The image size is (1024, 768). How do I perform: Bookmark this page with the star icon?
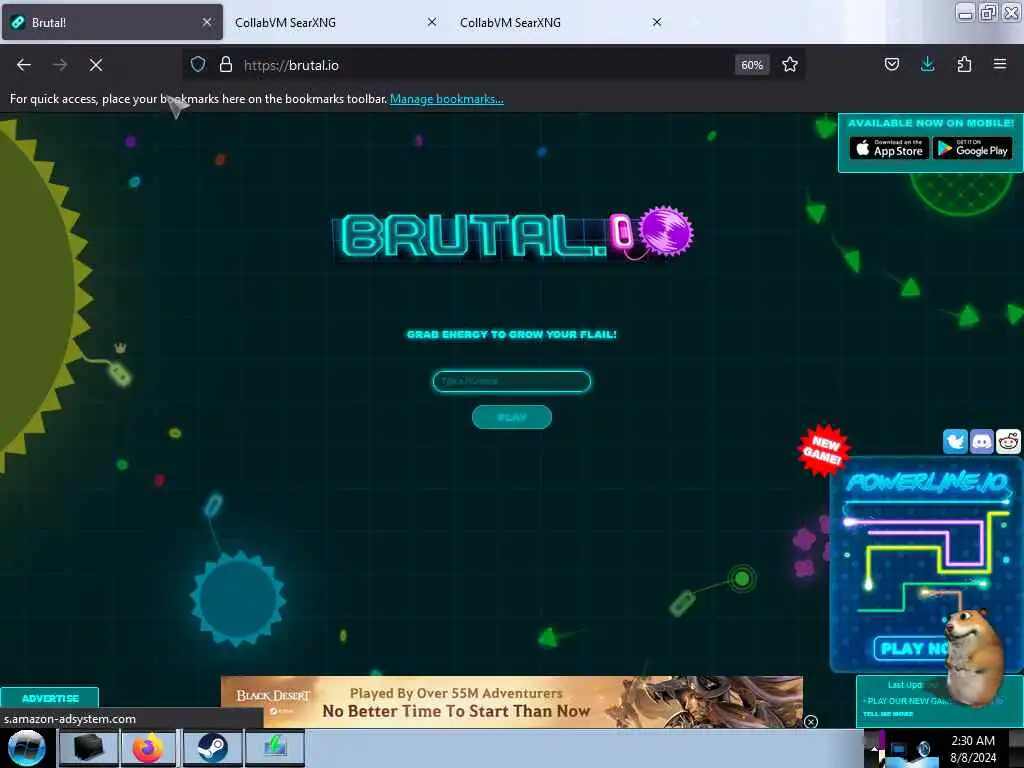click(x=790, y=65)
